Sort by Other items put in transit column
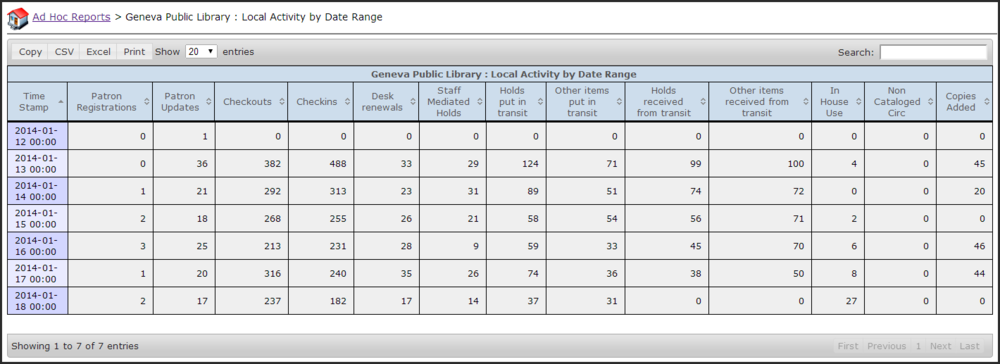The width and height of the screenshot is (1000, 364). coord(585,101)
